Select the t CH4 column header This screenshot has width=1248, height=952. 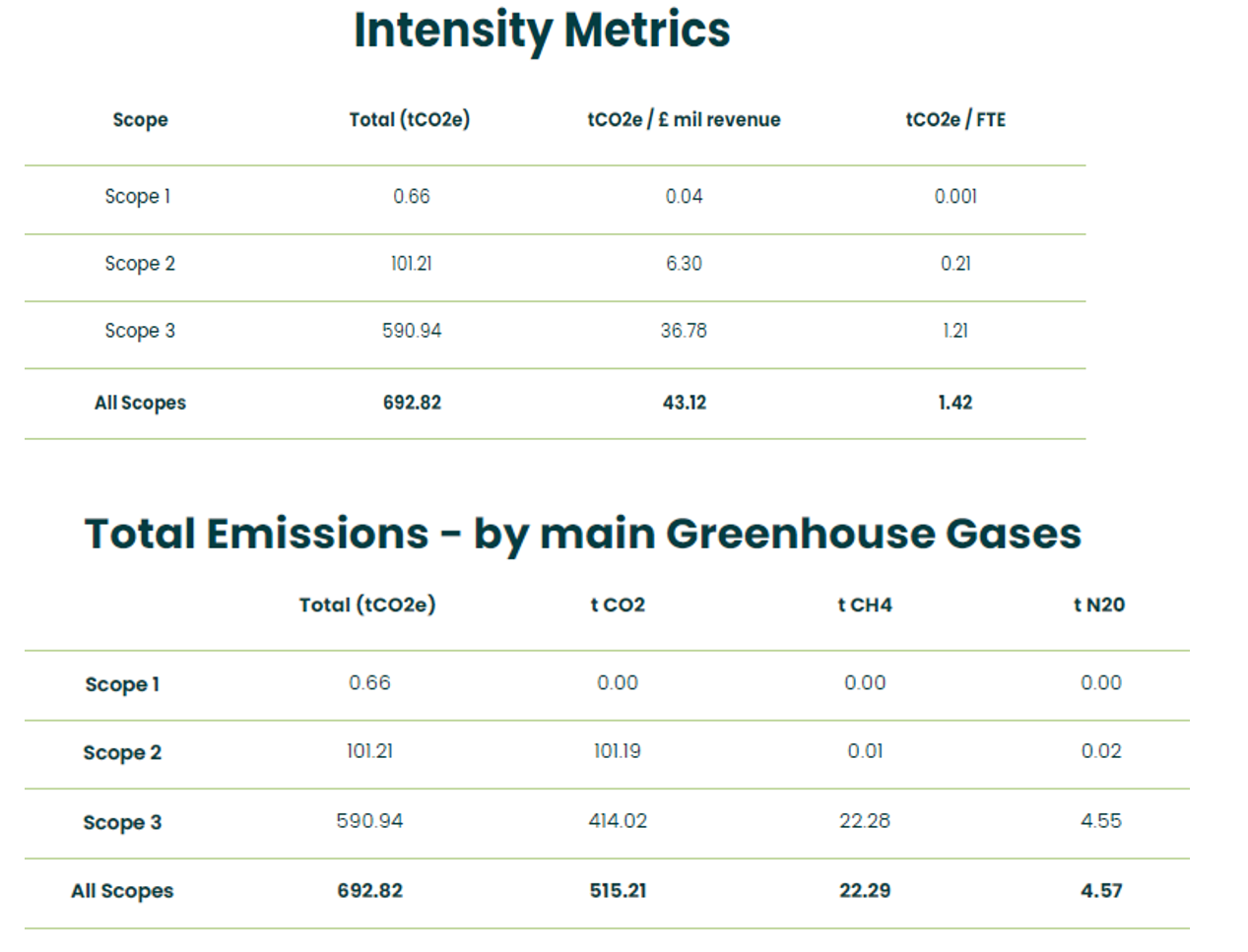point(864,605)
